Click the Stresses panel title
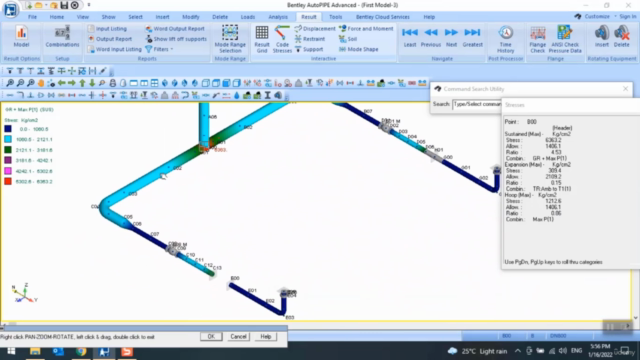This screenshot has width=640, height=360. pos(515,105)
